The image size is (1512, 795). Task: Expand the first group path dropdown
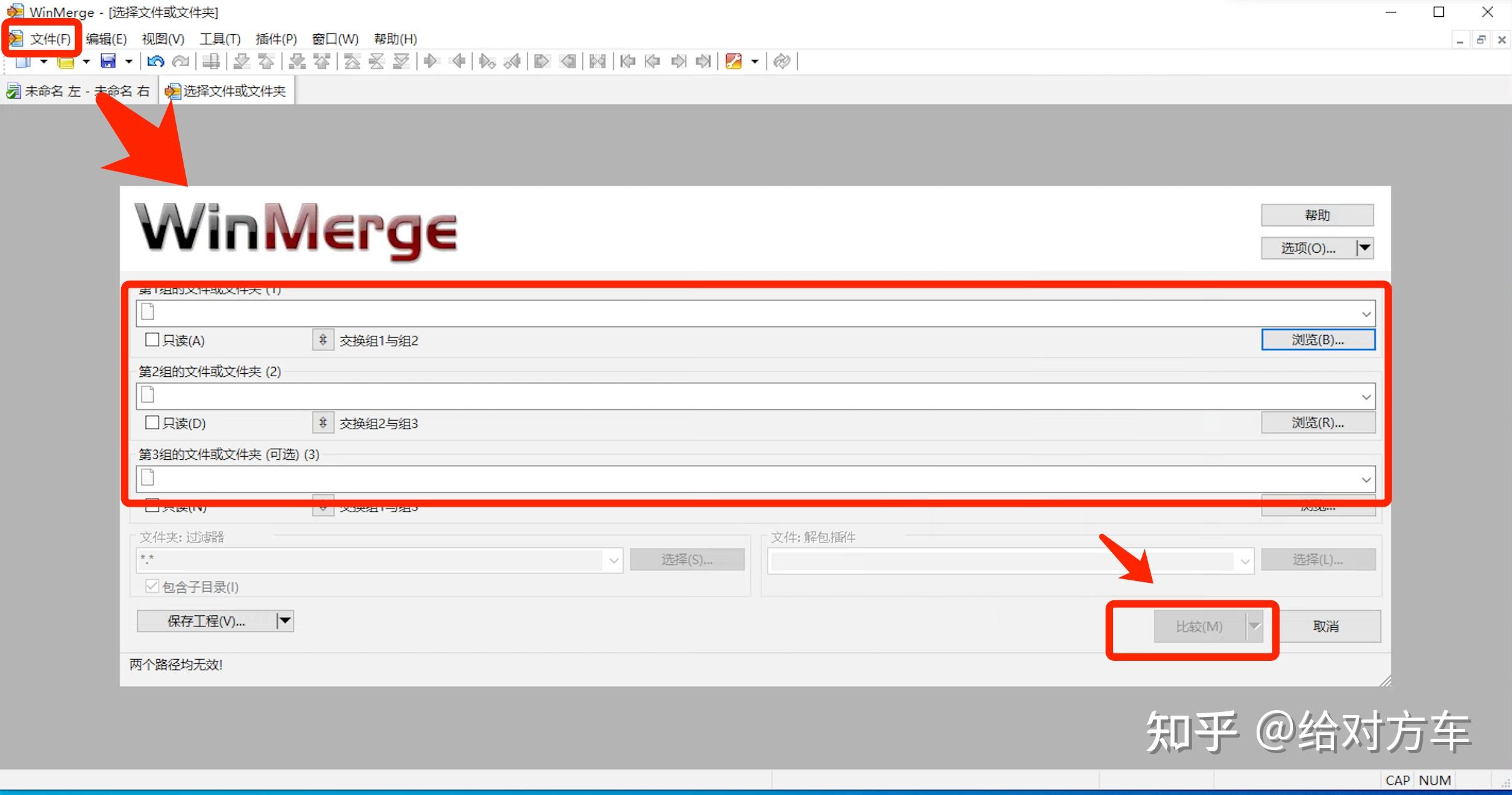tap(1366, 314)
